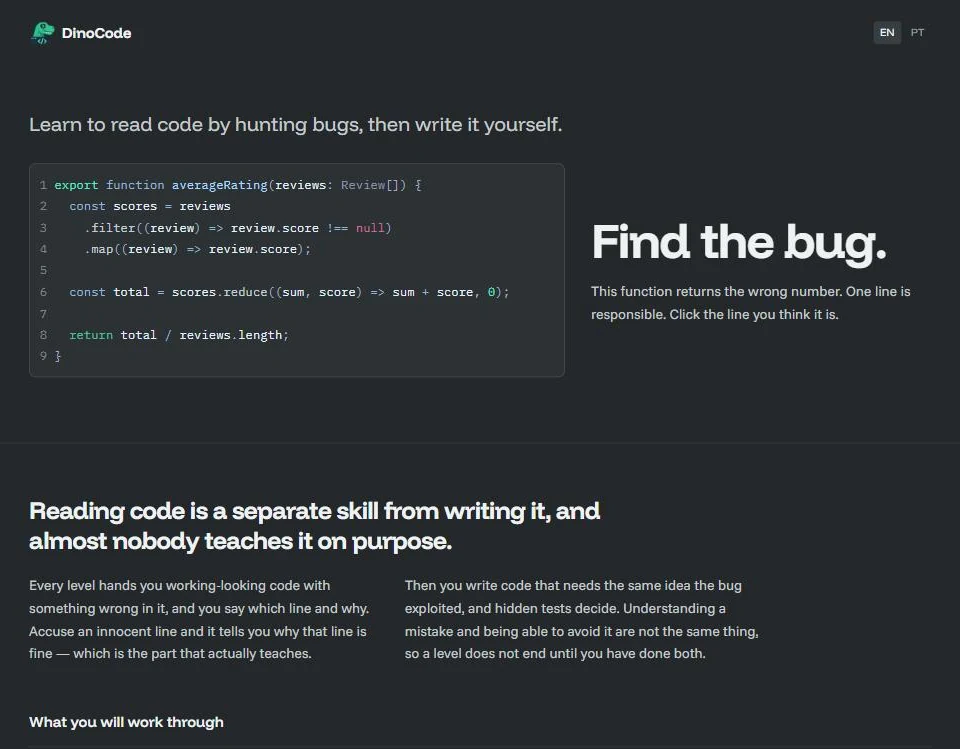The height and width of the screenshot is (749, 960).
Task: Switch language to PT
Action: 917,32
